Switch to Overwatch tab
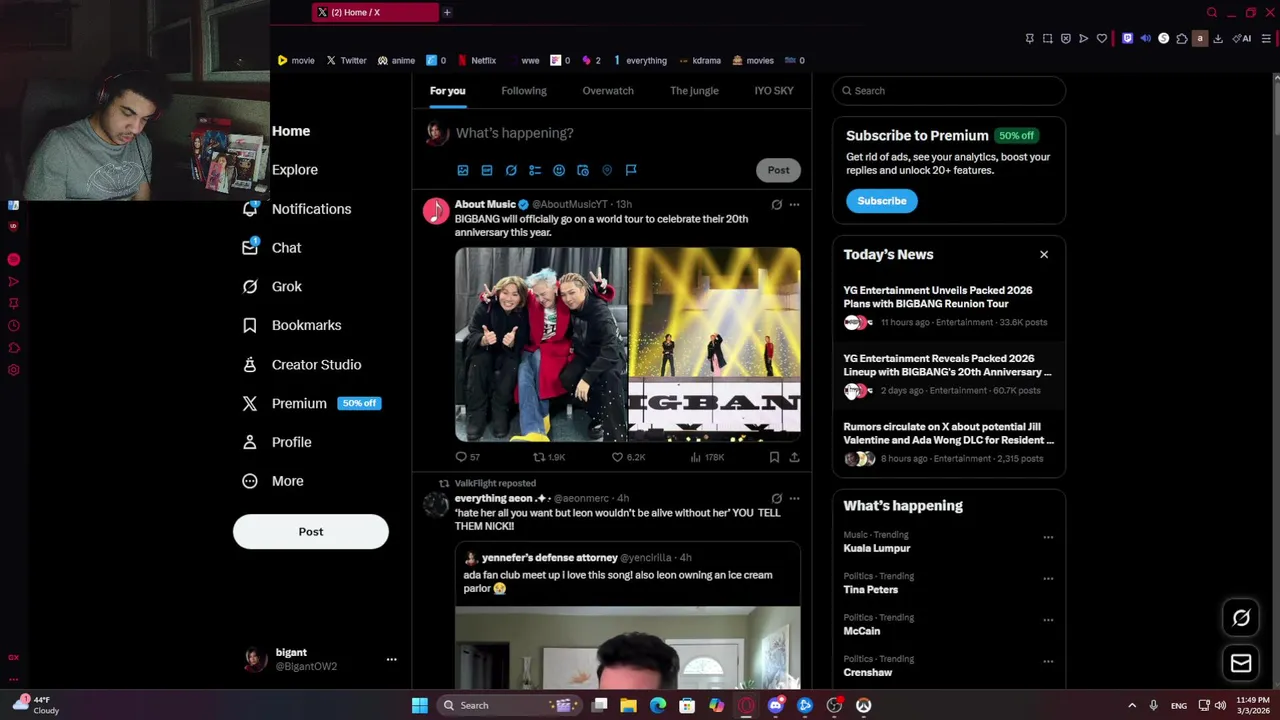The width and height of the screenshot is (1280, 720). (608, 91)
